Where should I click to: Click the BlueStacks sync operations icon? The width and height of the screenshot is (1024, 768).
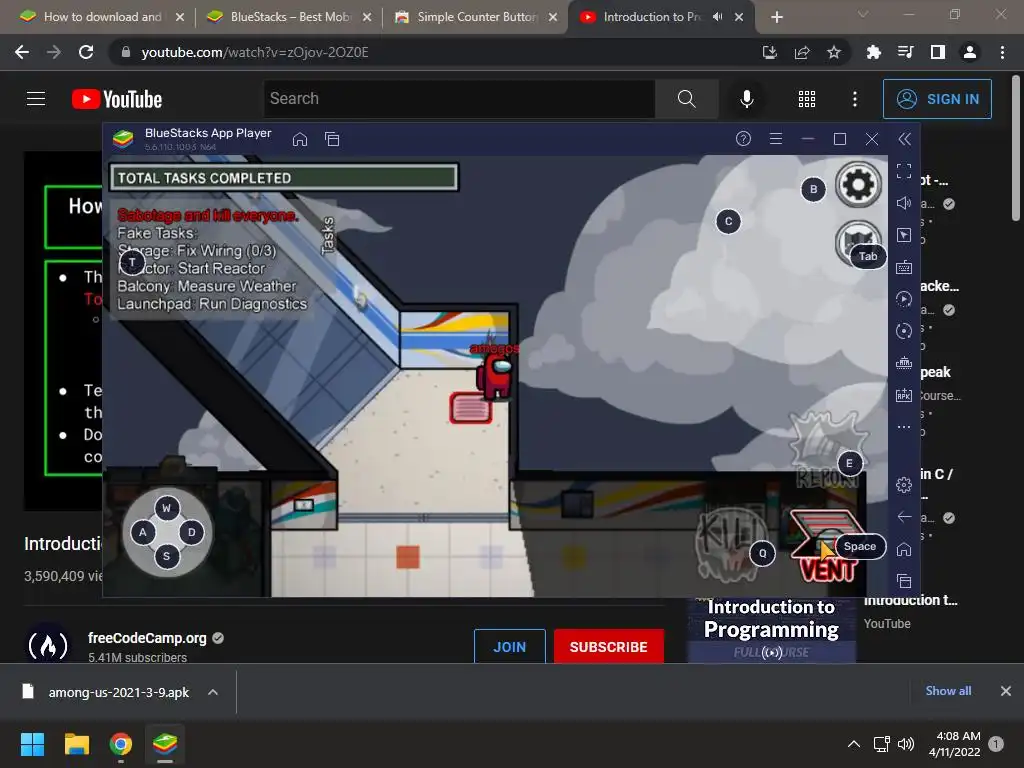pyautogui.click(x=904, y=331)
